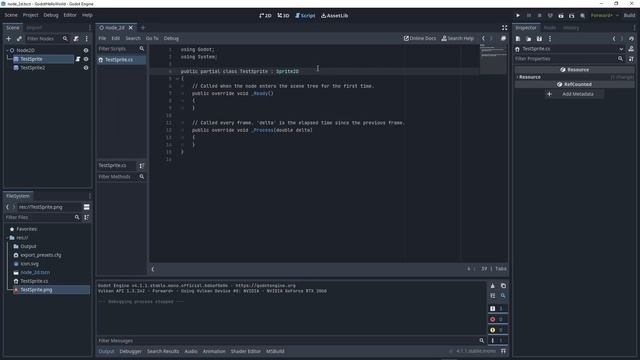The height and width of the screenshot is (360, 640).
Task: Open Inspector property display options
Action: (631, 59)
